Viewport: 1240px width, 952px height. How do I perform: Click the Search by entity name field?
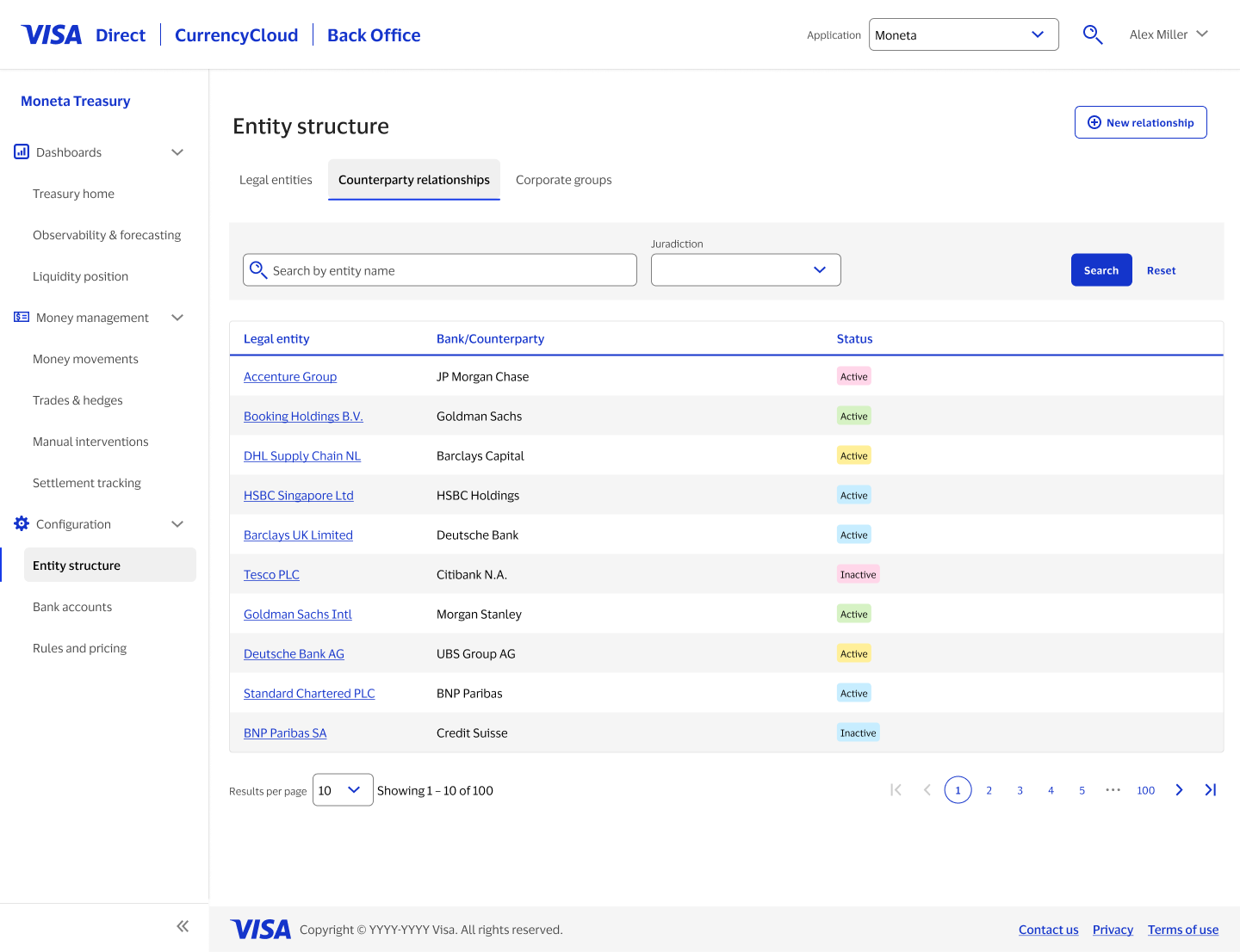[440, 269]
